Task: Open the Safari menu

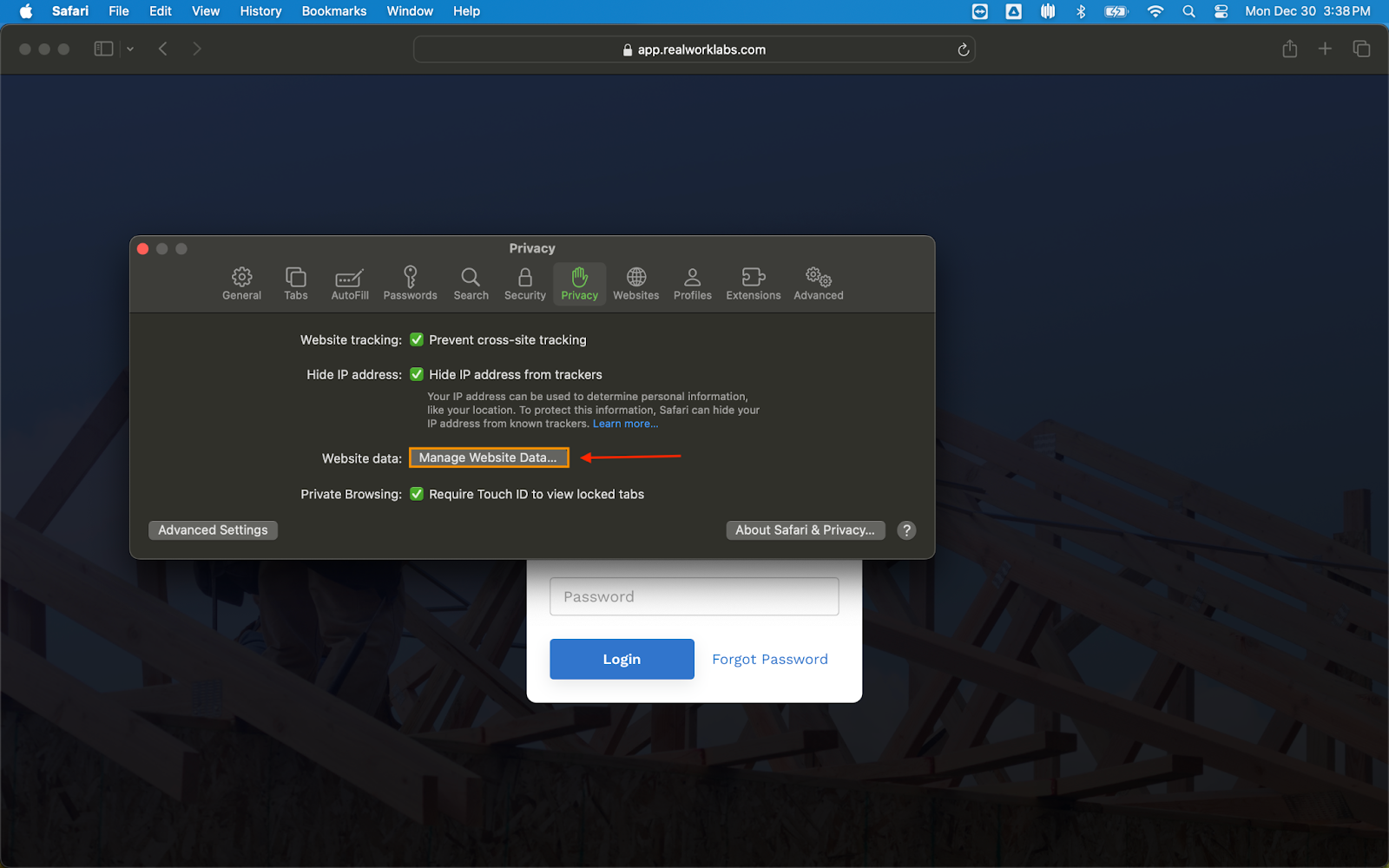Action: 70,11
